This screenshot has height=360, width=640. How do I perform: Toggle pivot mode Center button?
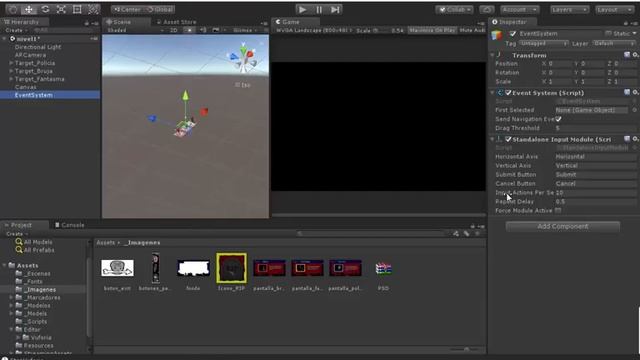(x=127, y=9)
